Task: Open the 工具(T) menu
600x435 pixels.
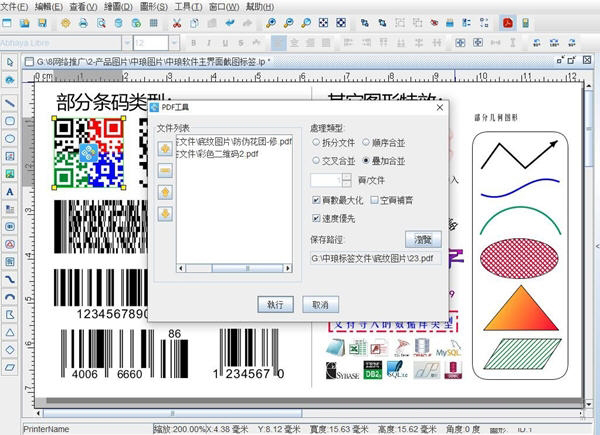Action: tap(187, 6)
